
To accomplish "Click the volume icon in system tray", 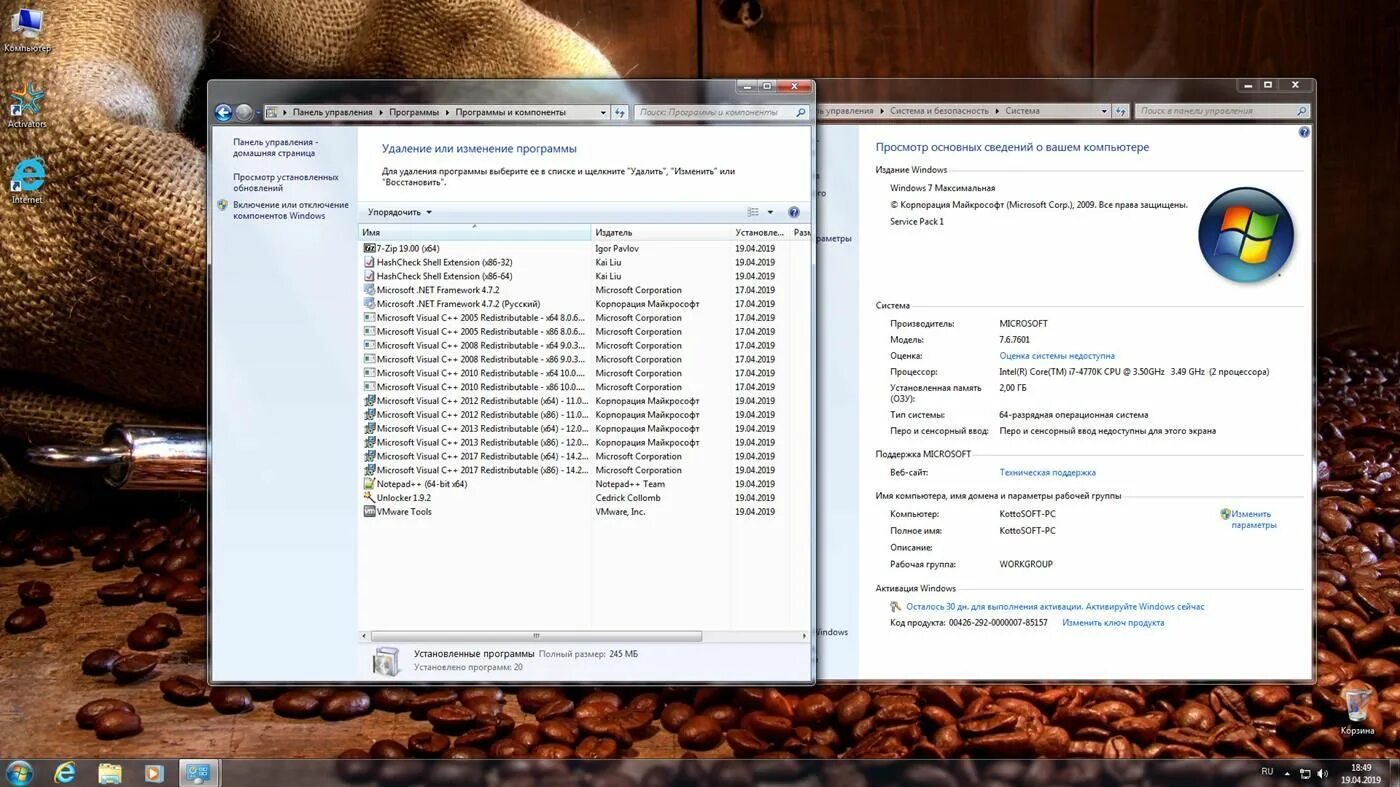I will (x=1325, y=773).
